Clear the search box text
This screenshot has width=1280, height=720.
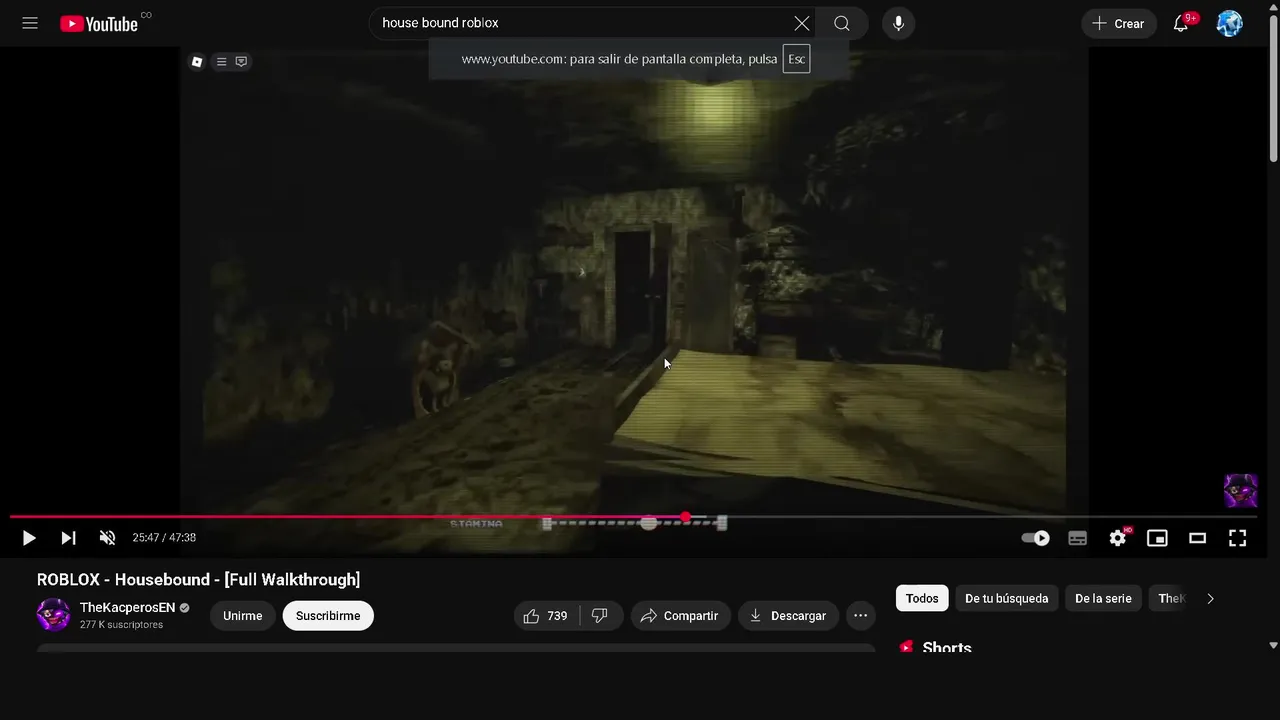(802, 23)
